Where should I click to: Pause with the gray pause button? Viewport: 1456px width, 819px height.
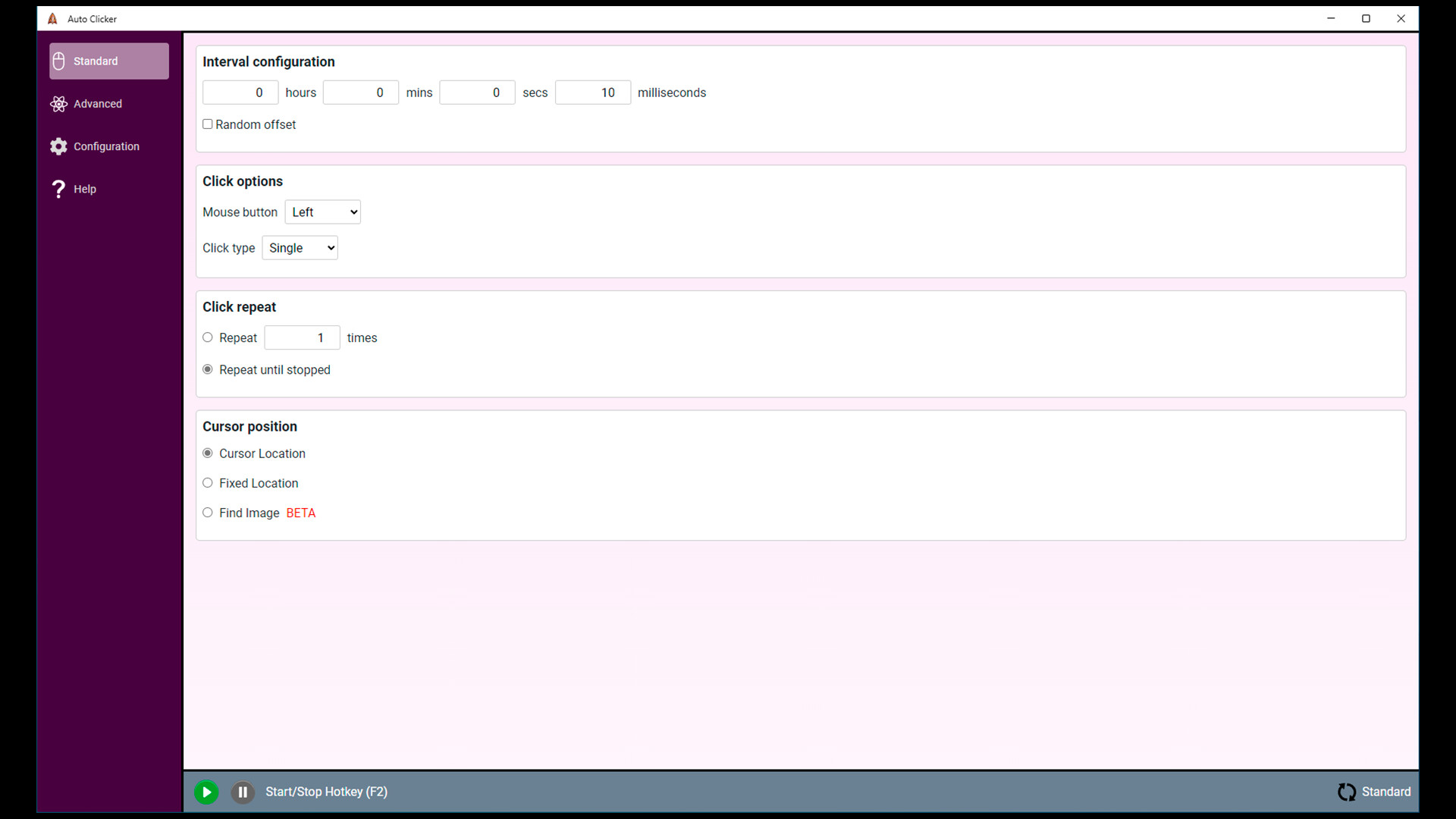[243, 792]
